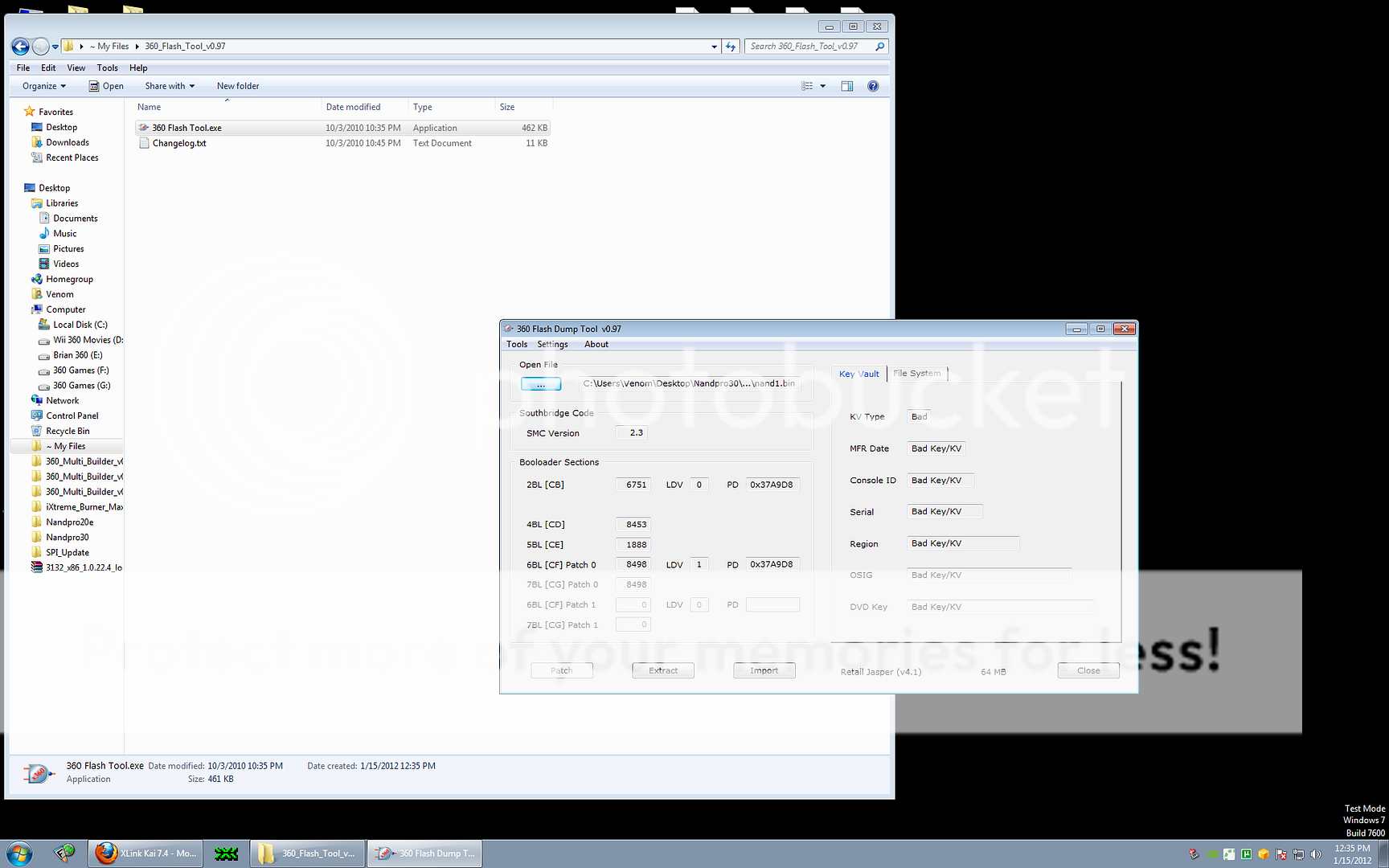Click the volume speaker tray icon

[x=1315, y=854]
